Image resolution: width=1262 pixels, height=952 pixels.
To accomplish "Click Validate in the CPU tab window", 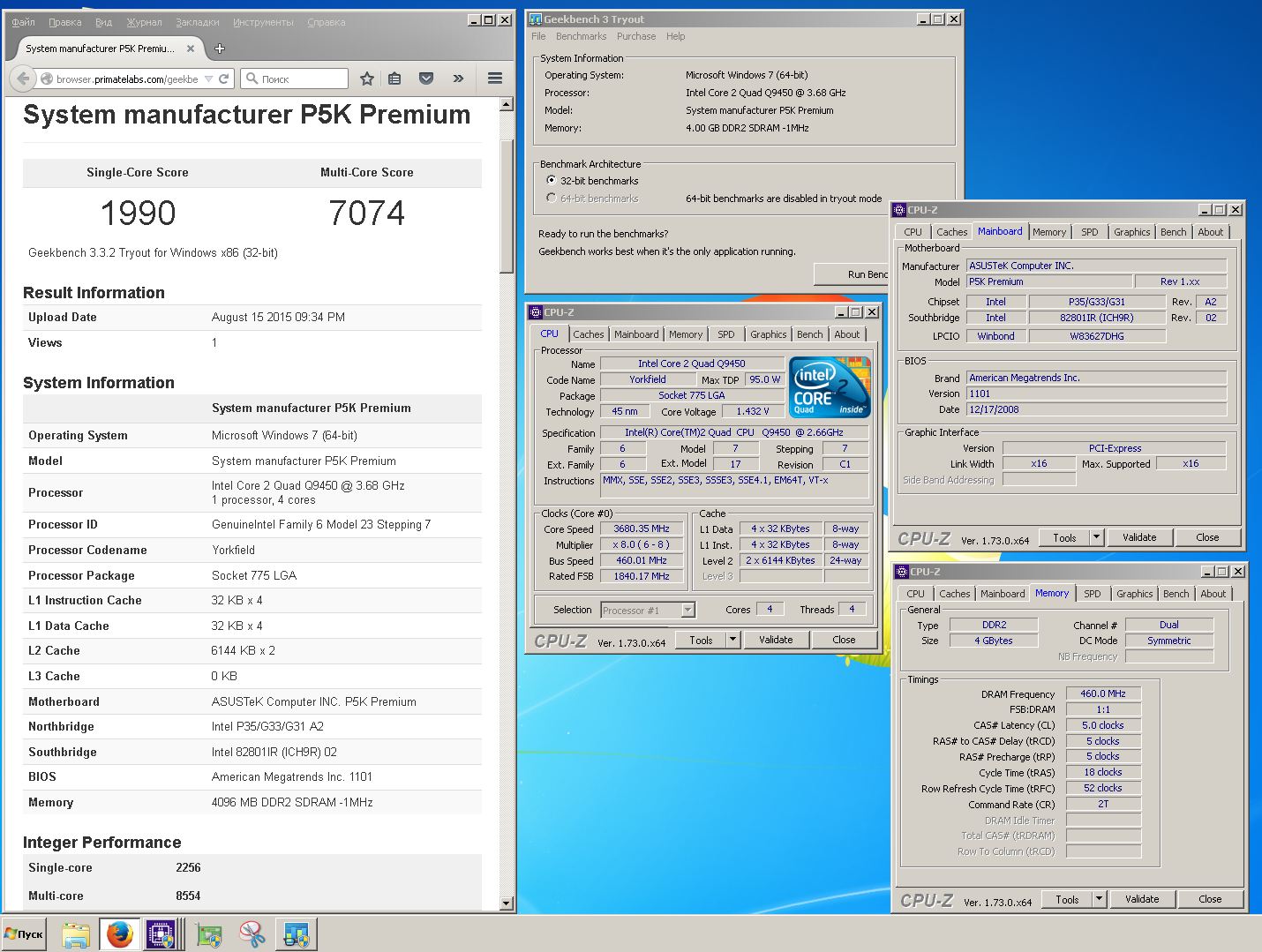I will (776, 640).
